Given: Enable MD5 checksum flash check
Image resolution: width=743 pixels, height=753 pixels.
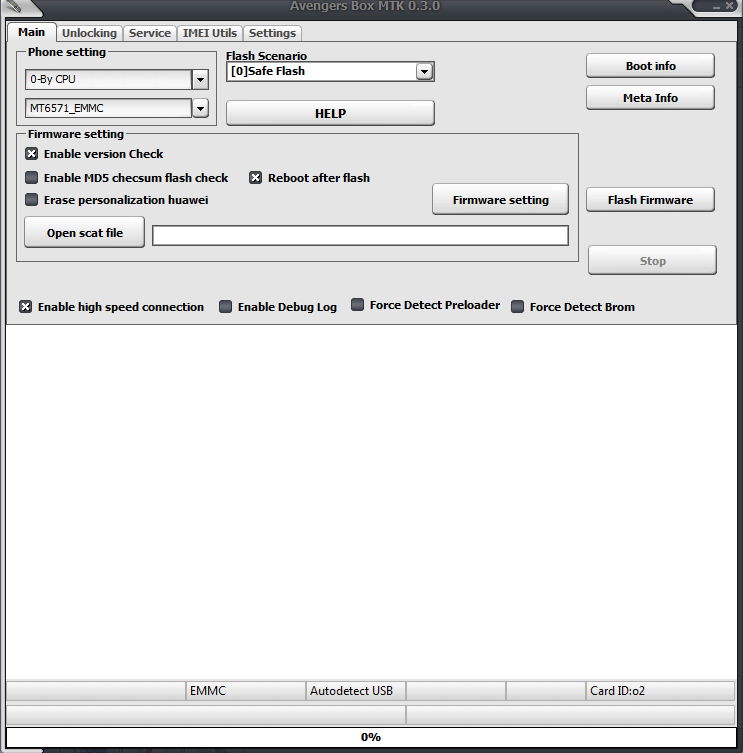Looking at the screenshot, I should 32,178.
